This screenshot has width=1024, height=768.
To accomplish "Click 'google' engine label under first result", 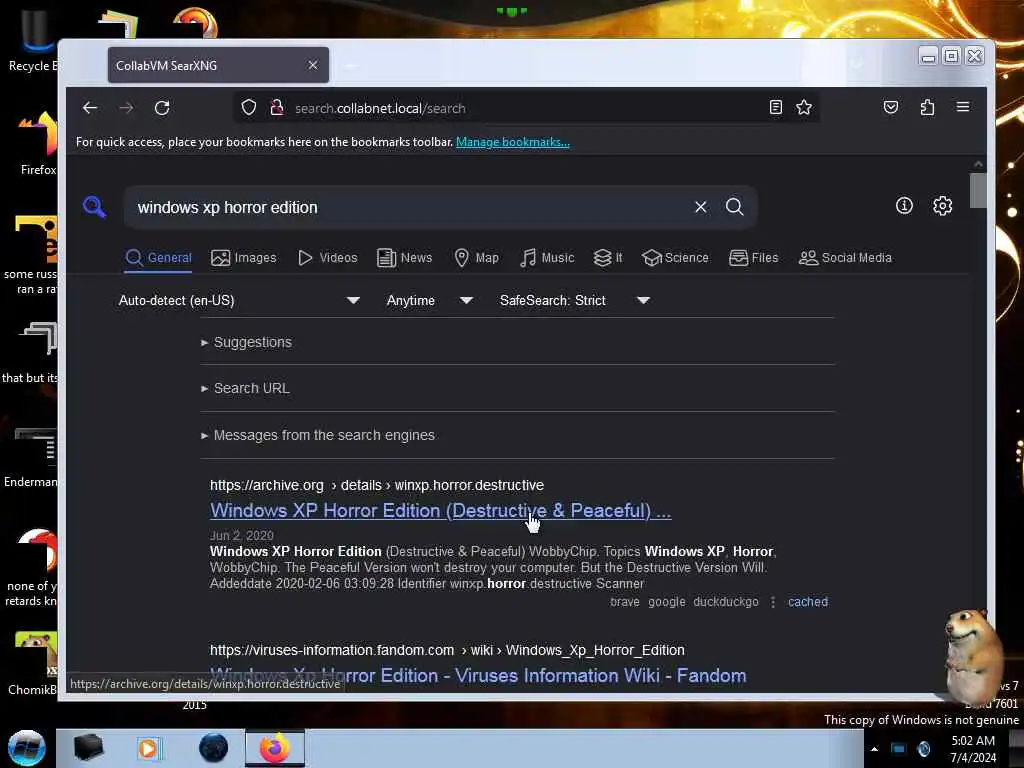I will coord(667,601).
